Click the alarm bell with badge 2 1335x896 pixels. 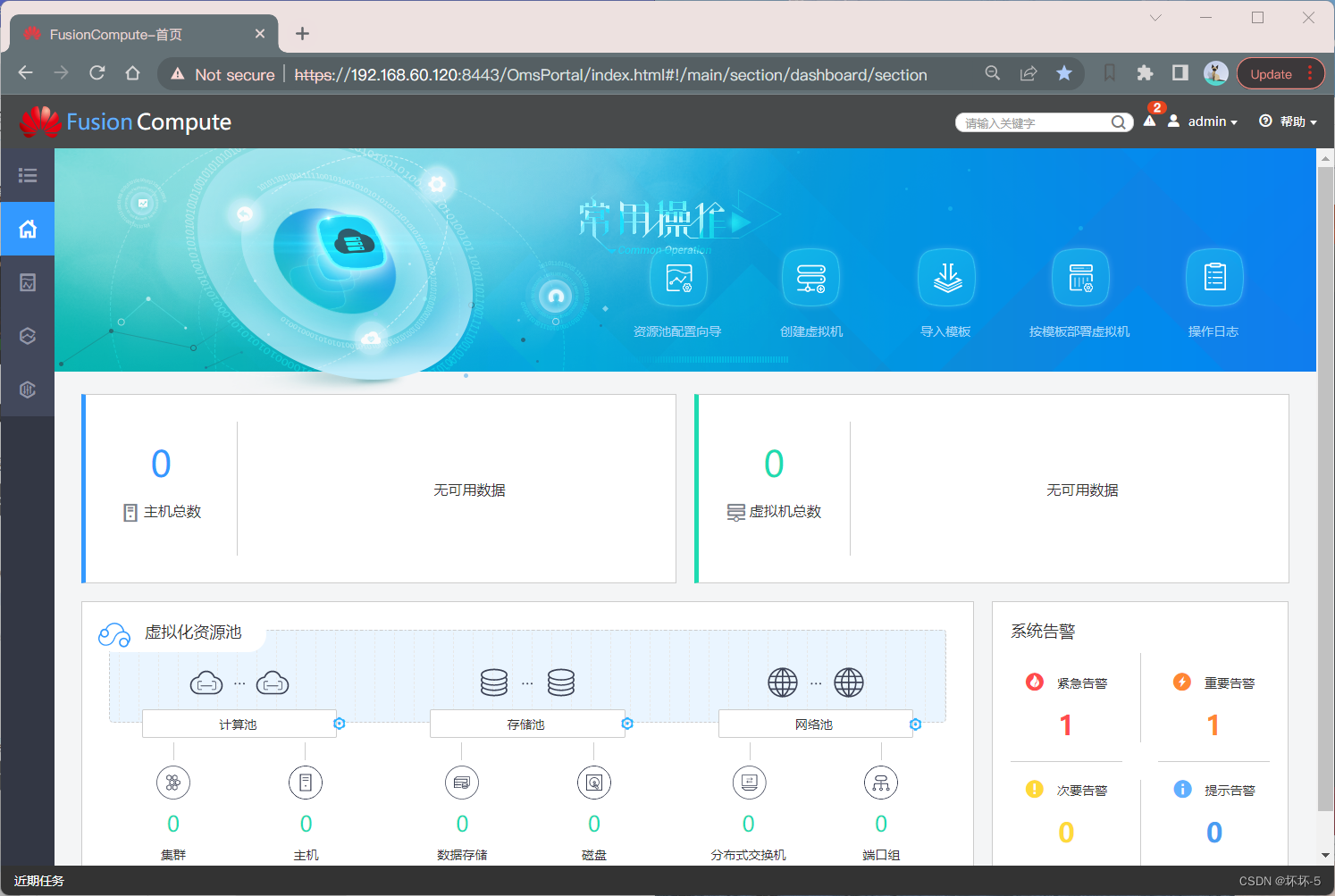click(1150, 120)
